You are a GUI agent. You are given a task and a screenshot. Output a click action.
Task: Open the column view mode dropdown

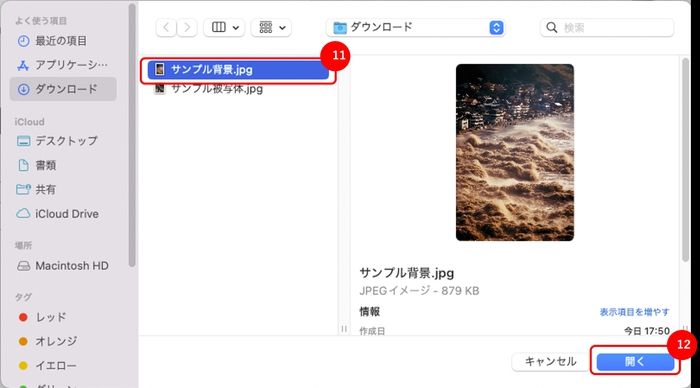point(224,28)
